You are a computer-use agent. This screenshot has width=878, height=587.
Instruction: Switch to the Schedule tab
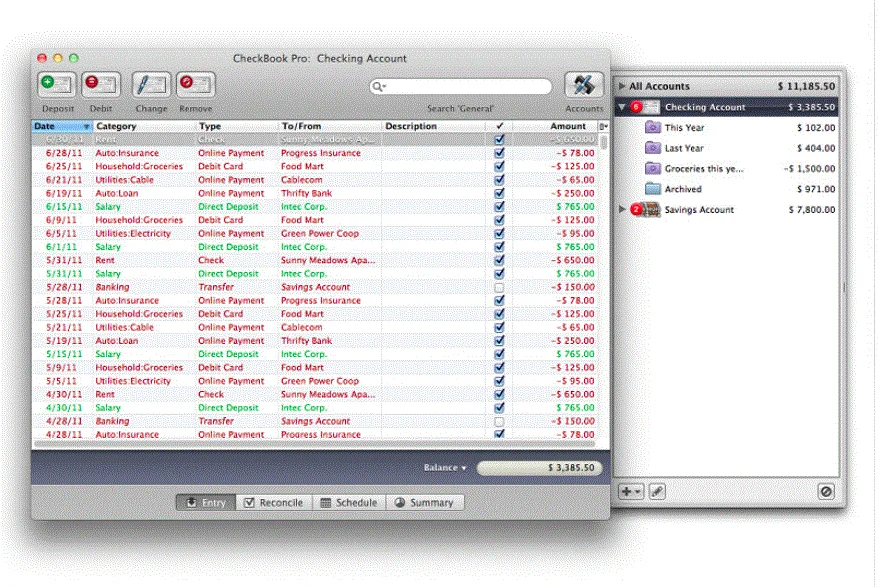(349, 502)
